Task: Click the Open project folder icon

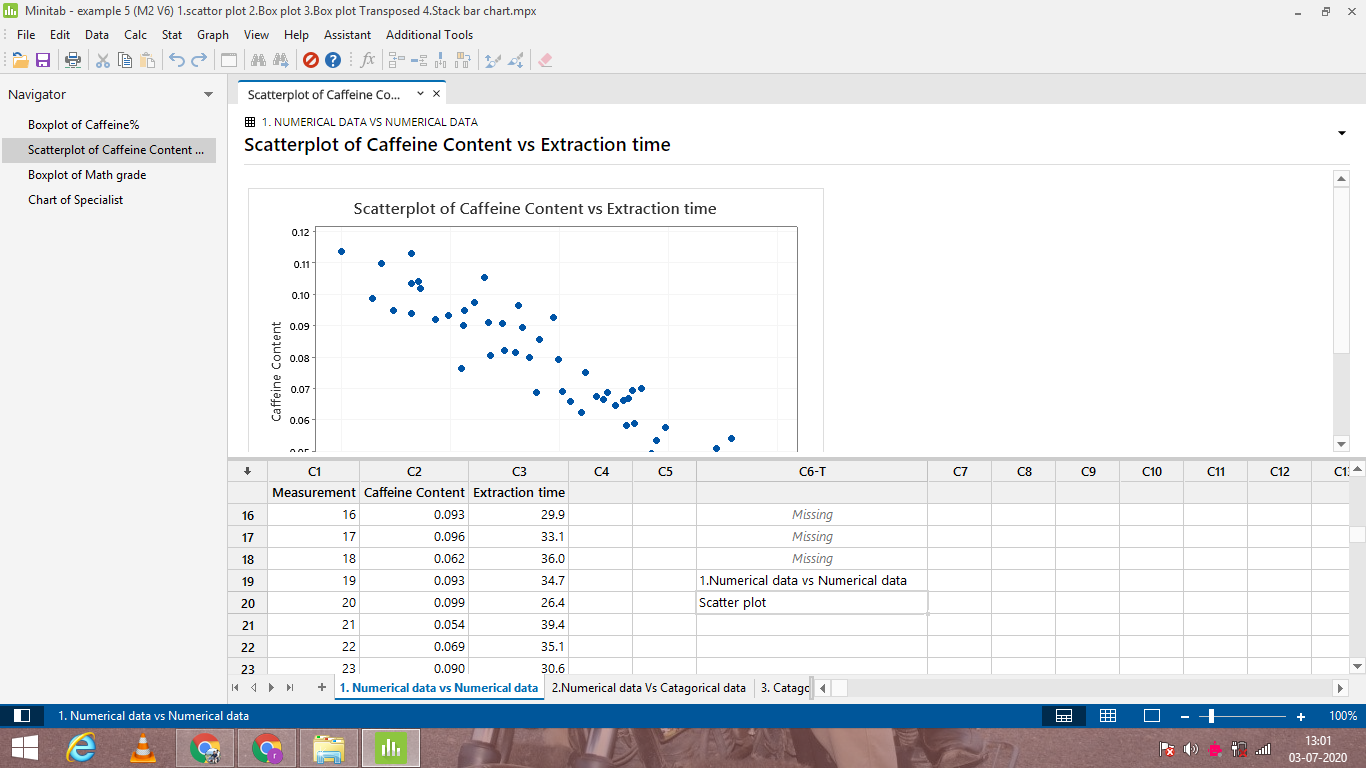Action: (x=20, y=60)
